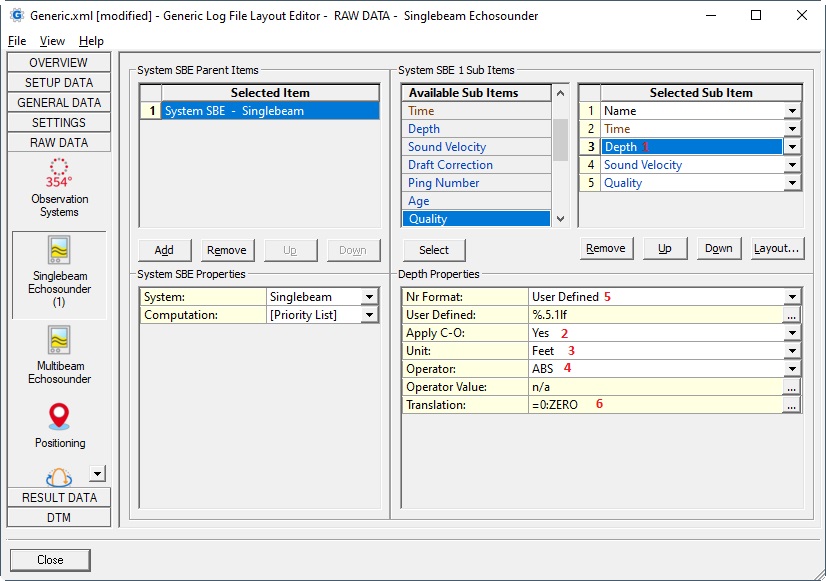Open the Computation Priority List dropdown
The height and width of the screenshot is (581, 826).
click(369, 315)
